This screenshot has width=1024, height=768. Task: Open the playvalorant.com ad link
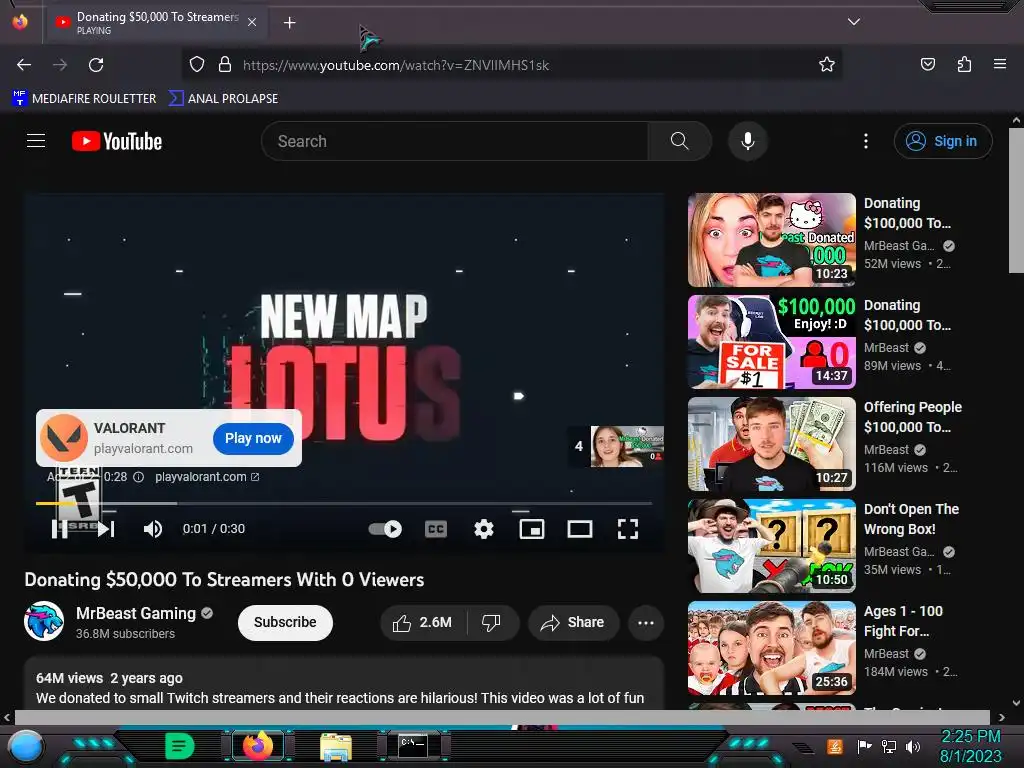pos(207,477)
